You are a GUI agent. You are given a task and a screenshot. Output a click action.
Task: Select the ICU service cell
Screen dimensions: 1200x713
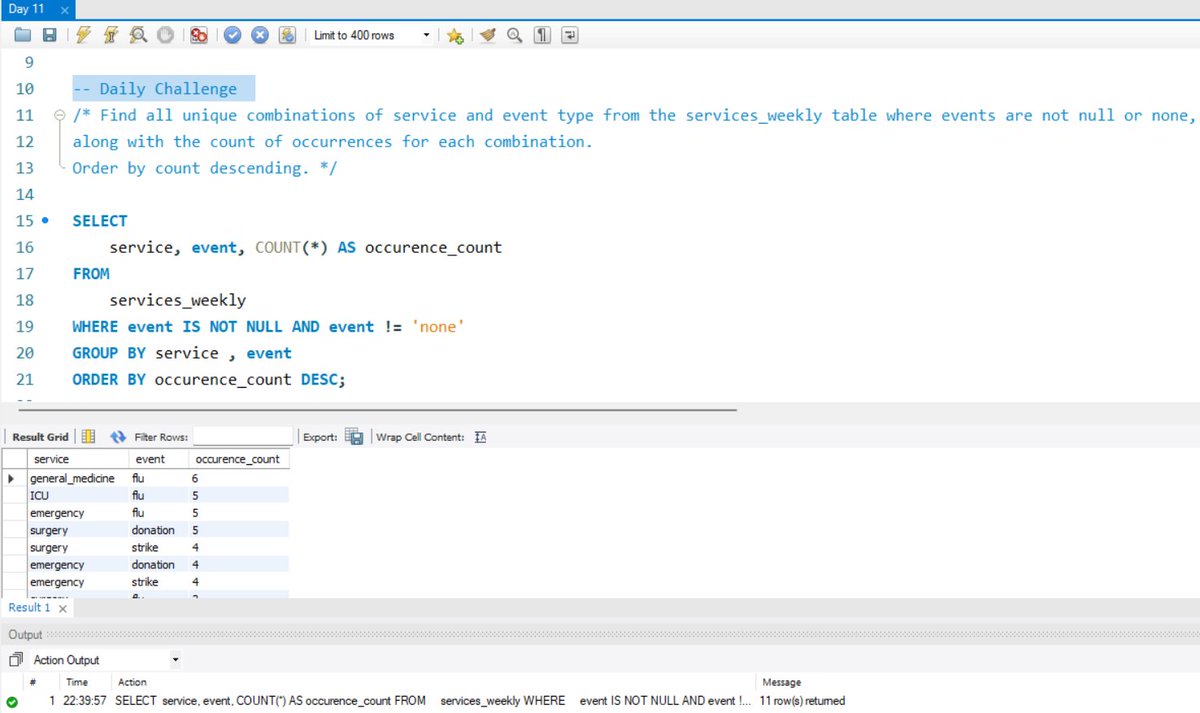click(x=78, y=495)
